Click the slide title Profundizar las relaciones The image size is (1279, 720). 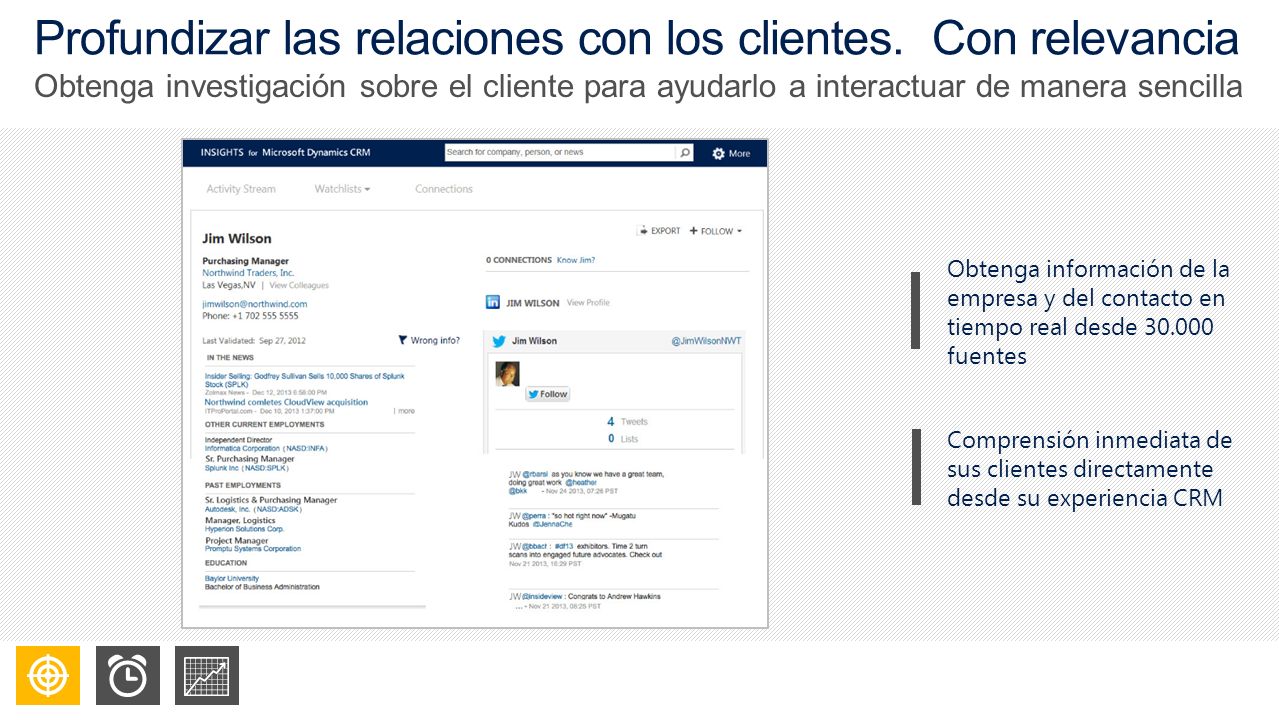pos(636,38)
